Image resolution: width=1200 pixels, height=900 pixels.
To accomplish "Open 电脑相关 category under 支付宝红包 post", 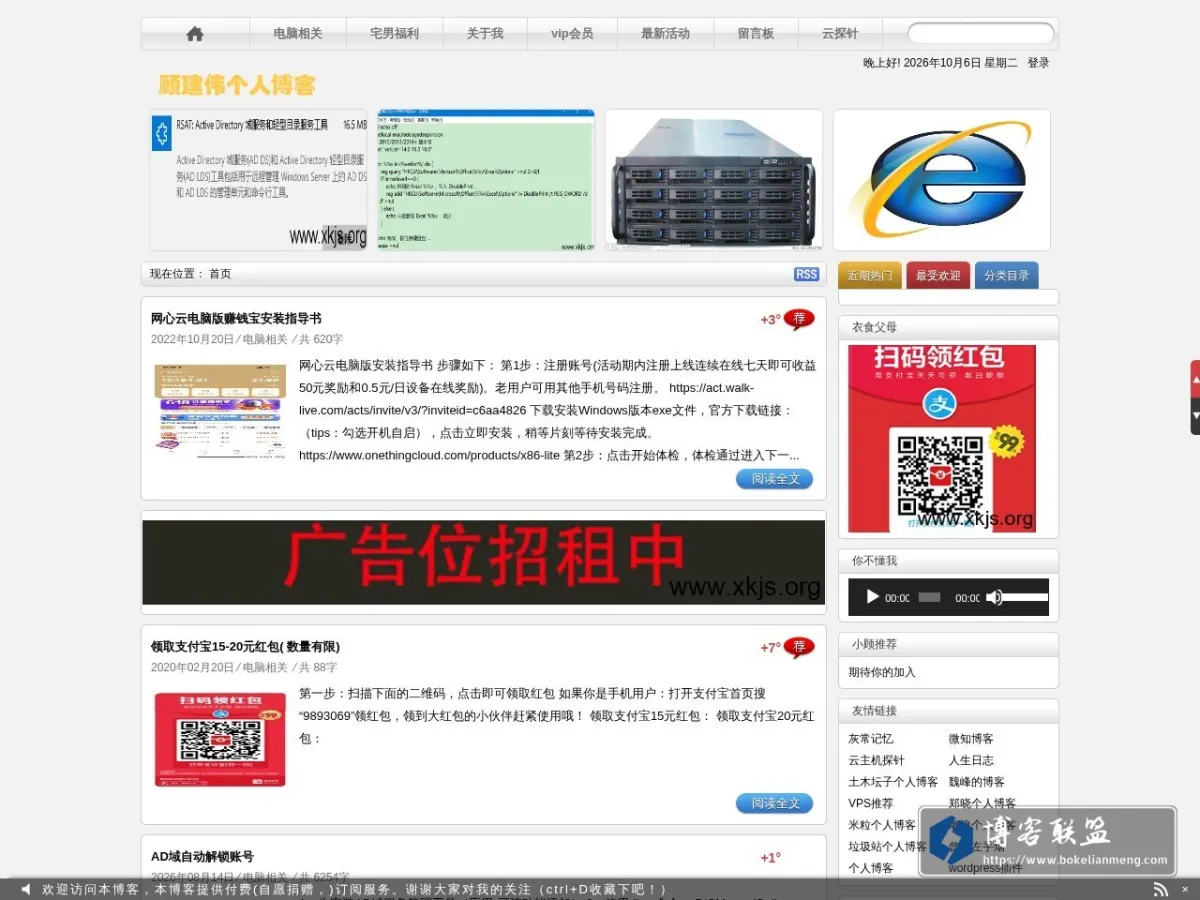I will pyautogui.click(x=265, y=668).
